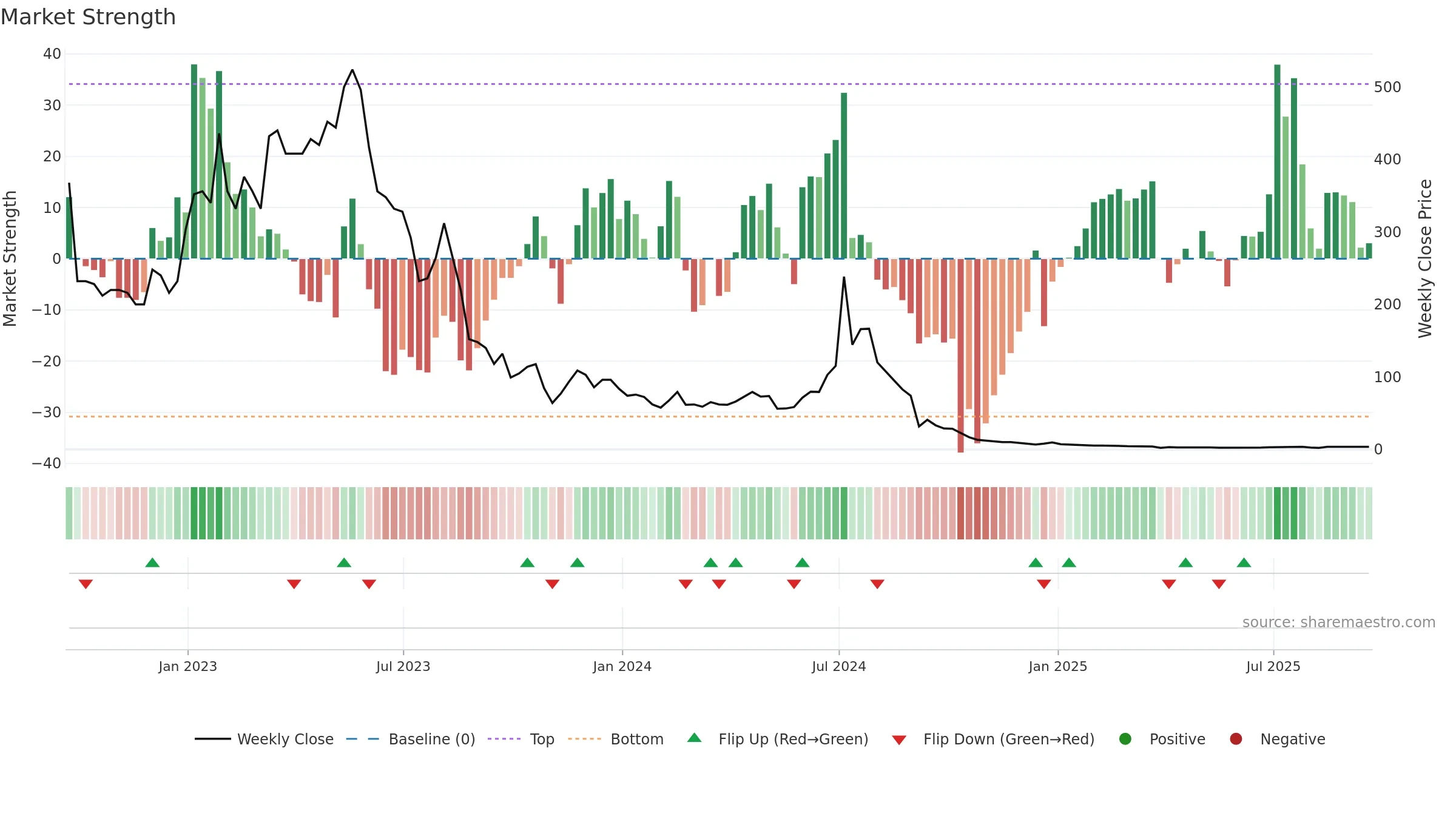1456x819 pixels.
Task: Toggle the Positive legend entry
Action: [1162, 739]
